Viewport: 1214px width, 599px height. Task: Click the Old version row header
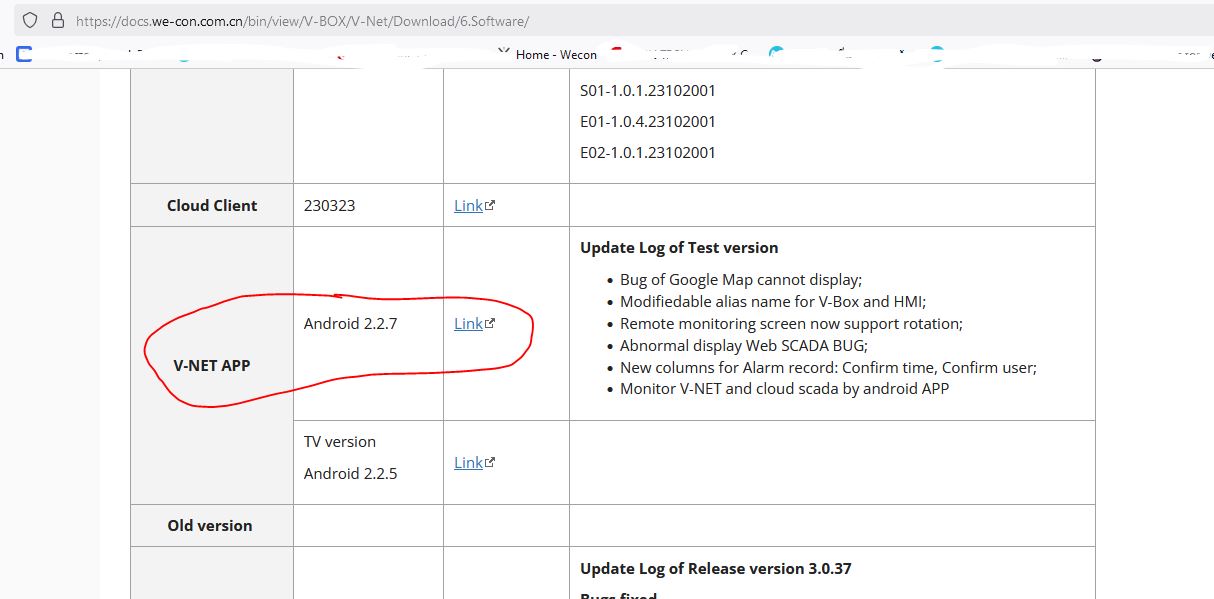point(210,525)
